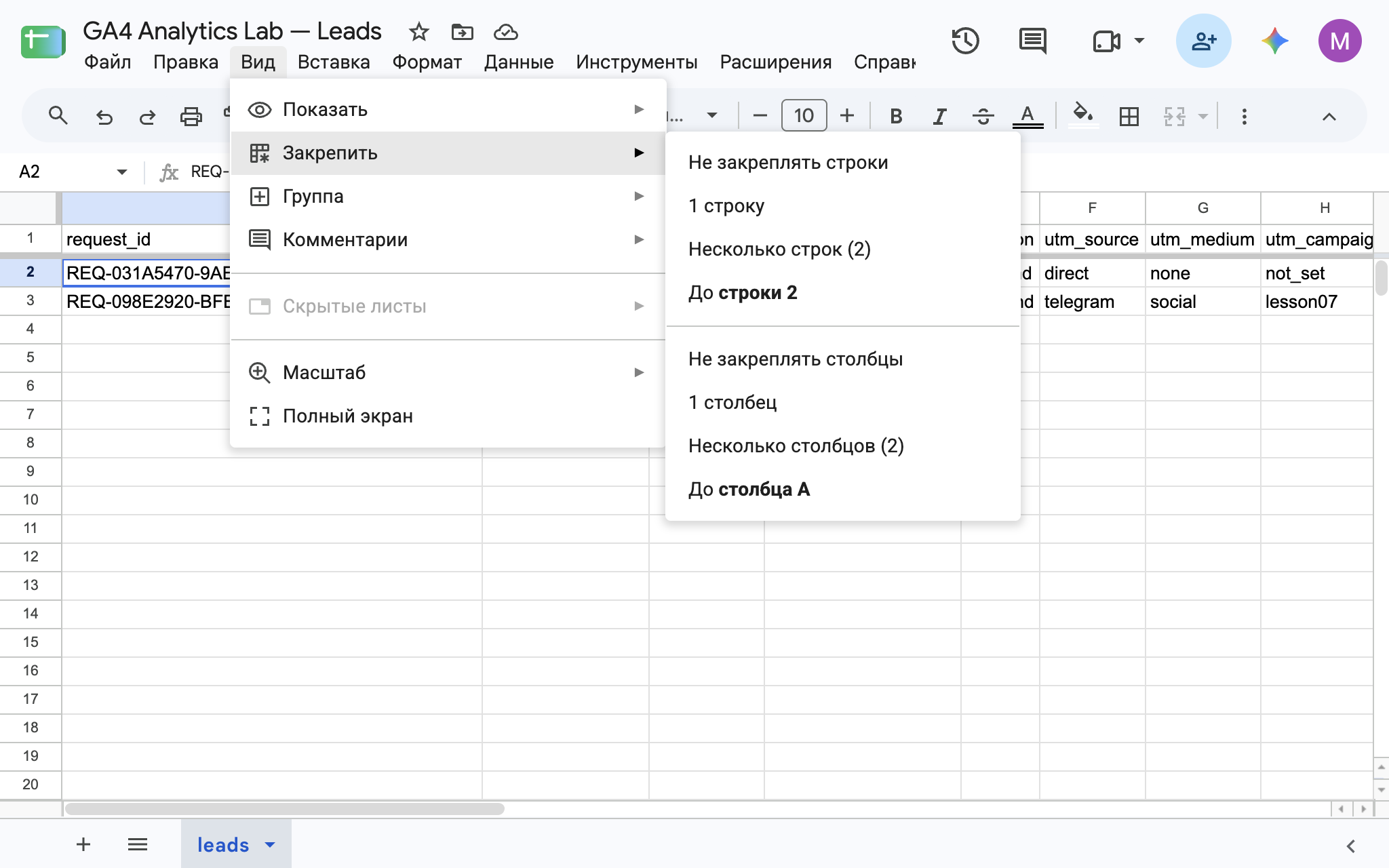The image size is (1389, 868).
Task: Expand the Группа submenu
Action: [x=448, y=196]
